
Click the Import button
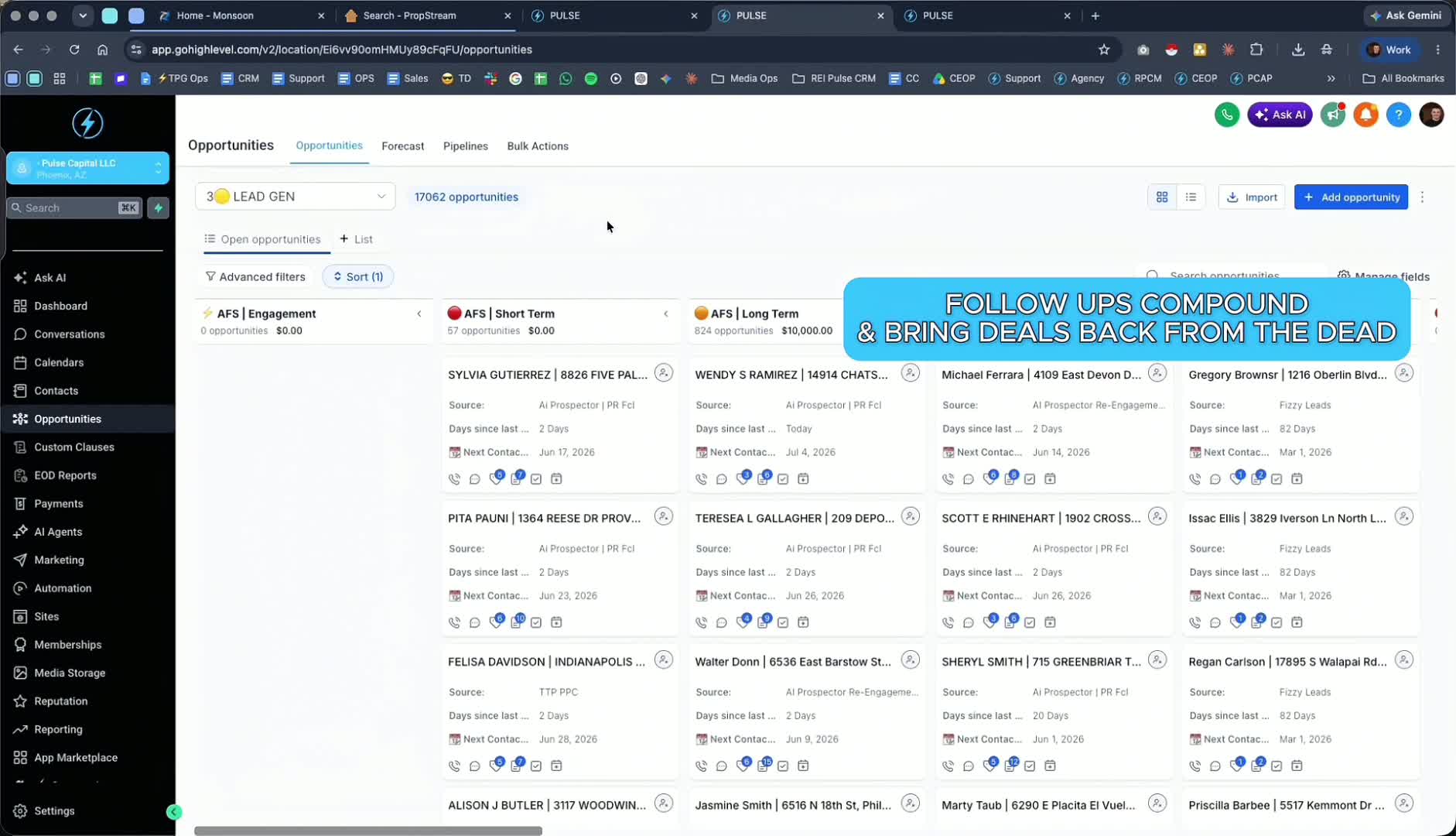pos(1252,197)
